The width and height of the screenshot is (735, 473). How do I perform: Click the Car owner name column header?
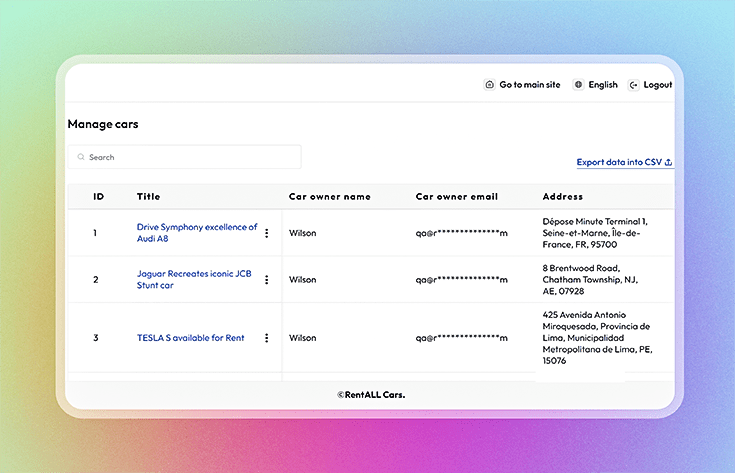(330, 196)
